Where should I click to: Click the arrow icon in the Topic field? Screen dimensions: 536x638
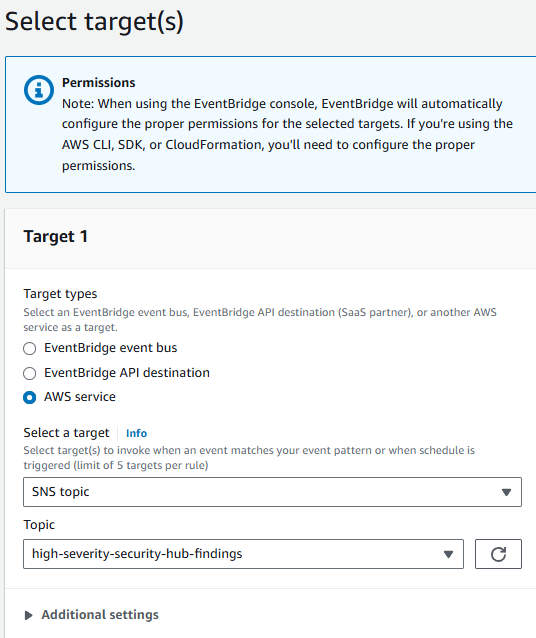(448, 554)
